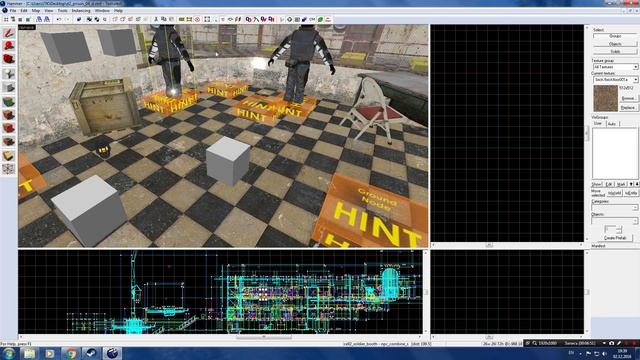This screenshot has width=640, height=360.
Task: Toggle Select-by-handles toolbar button
Action: coord(207,19)
